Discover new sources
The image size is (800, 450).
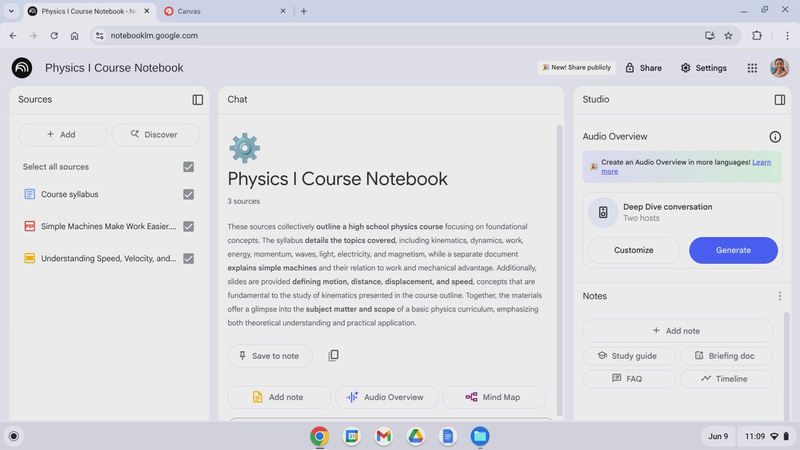155,135
